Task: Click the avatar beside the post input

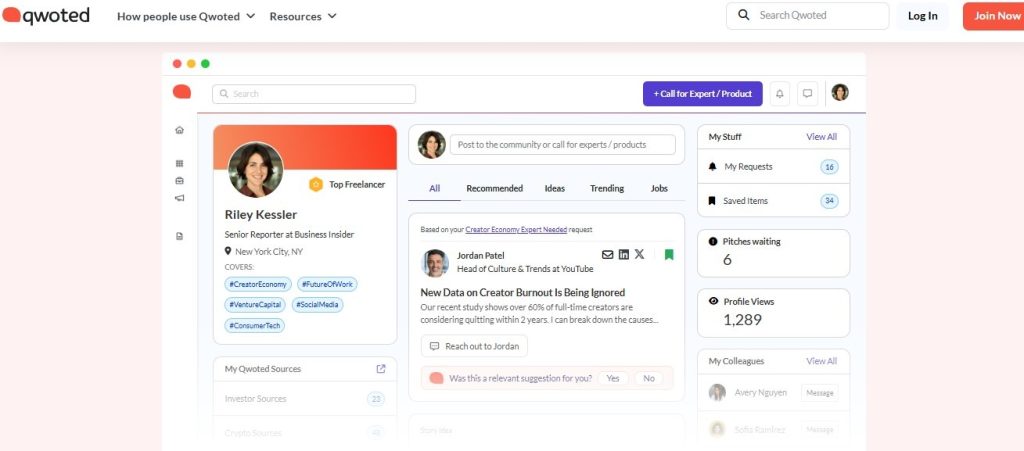Action: point(432,145)
